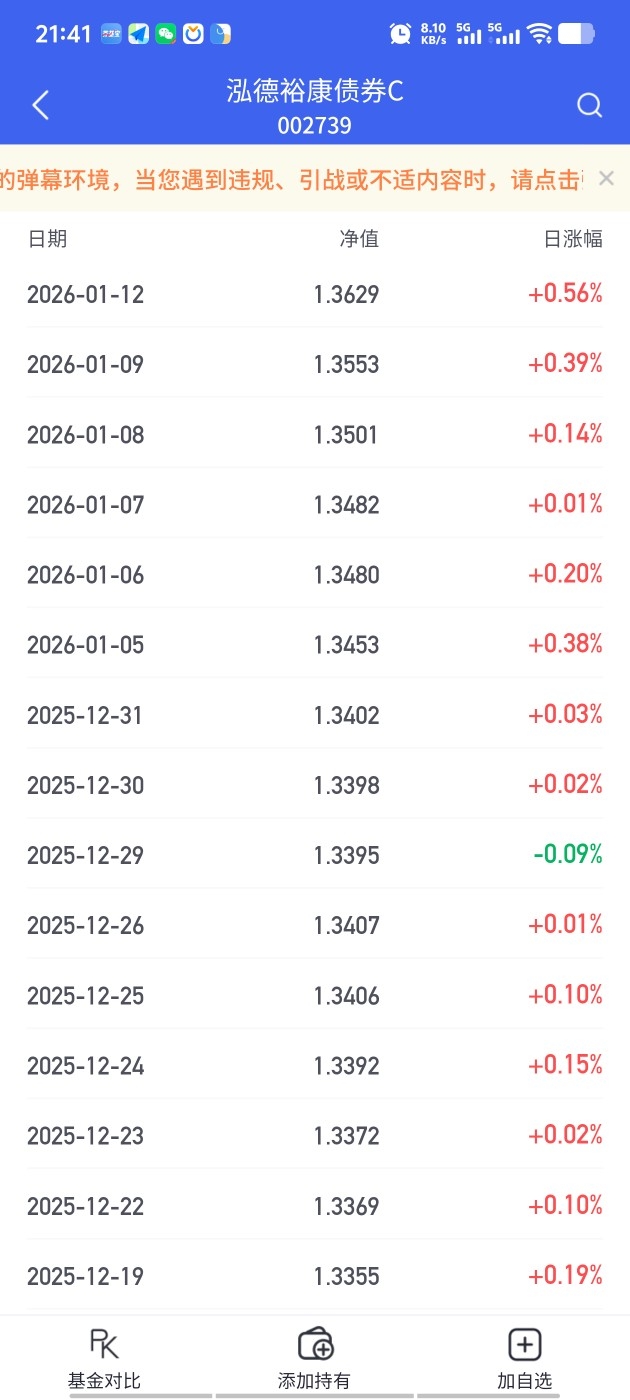Select the 2025-12-29 row with negative change
Screen dimensions: 630x1400
pos(315,855)
